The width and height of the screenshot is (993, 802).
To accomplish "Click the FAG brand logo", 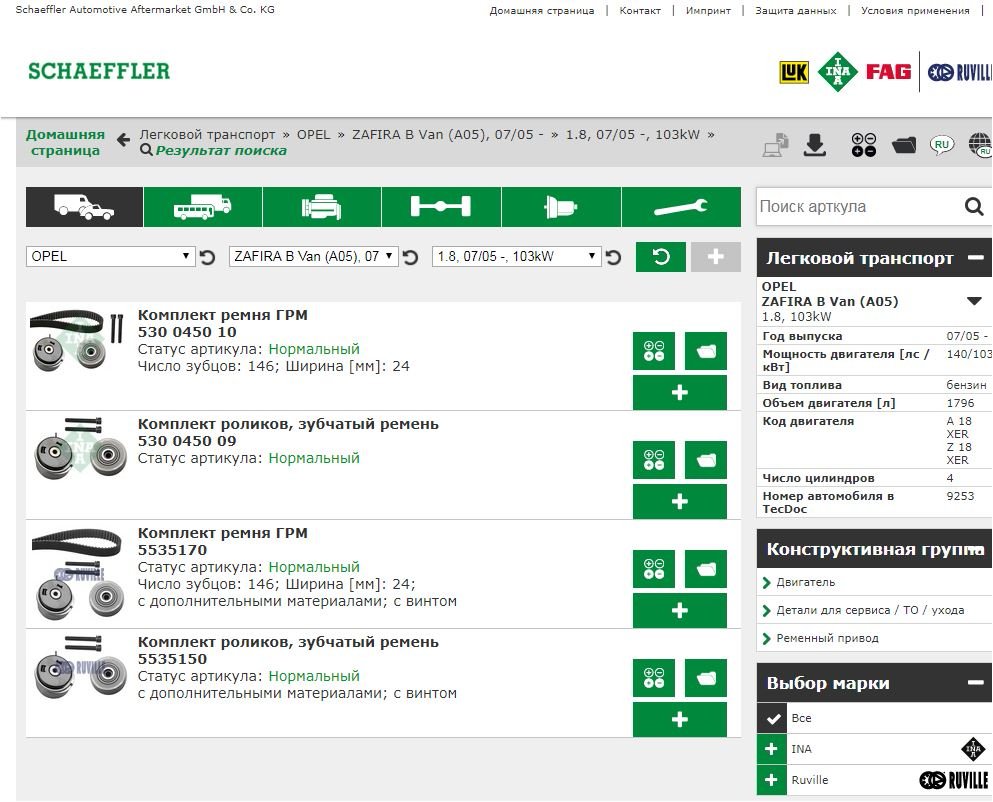I will point(888,72).
